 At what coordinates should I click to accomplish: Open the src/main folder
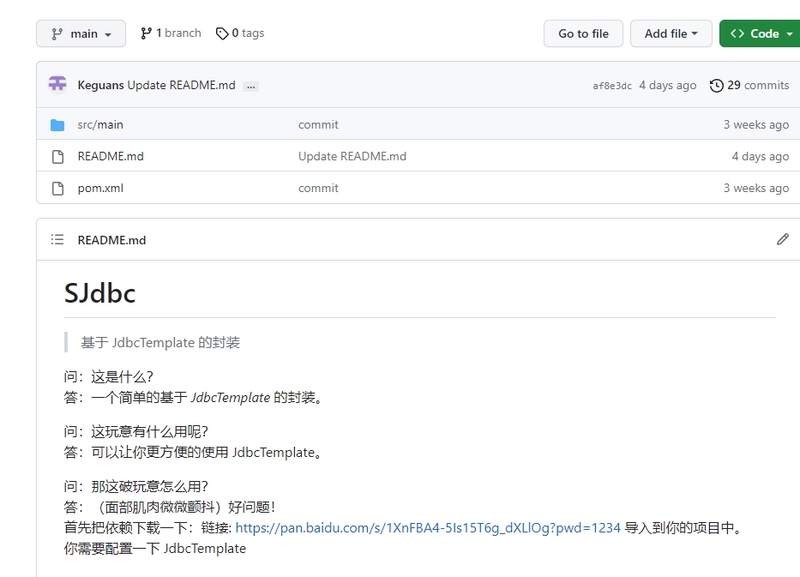coord(100,125)
